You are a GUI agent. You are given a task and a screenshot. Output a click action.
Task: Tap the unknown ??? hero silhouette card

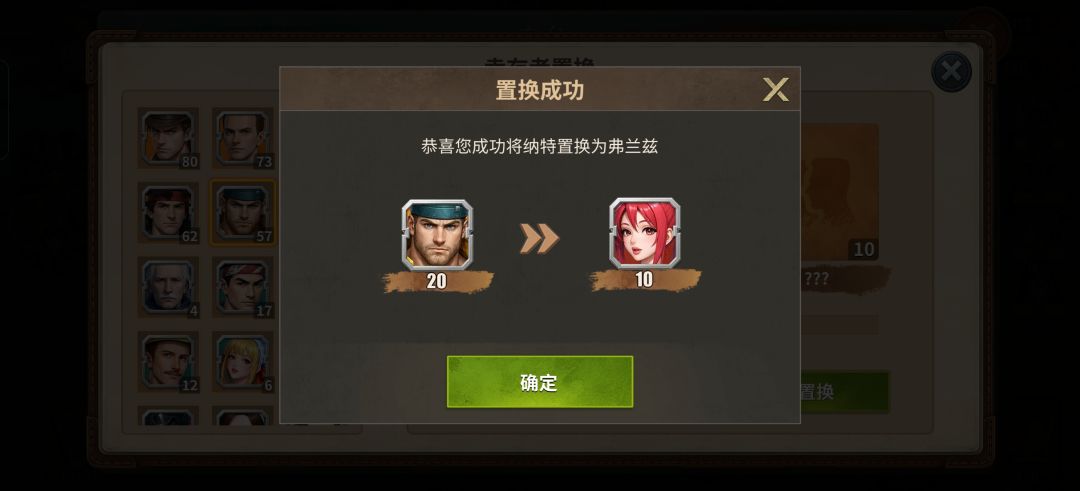[840, 192]
